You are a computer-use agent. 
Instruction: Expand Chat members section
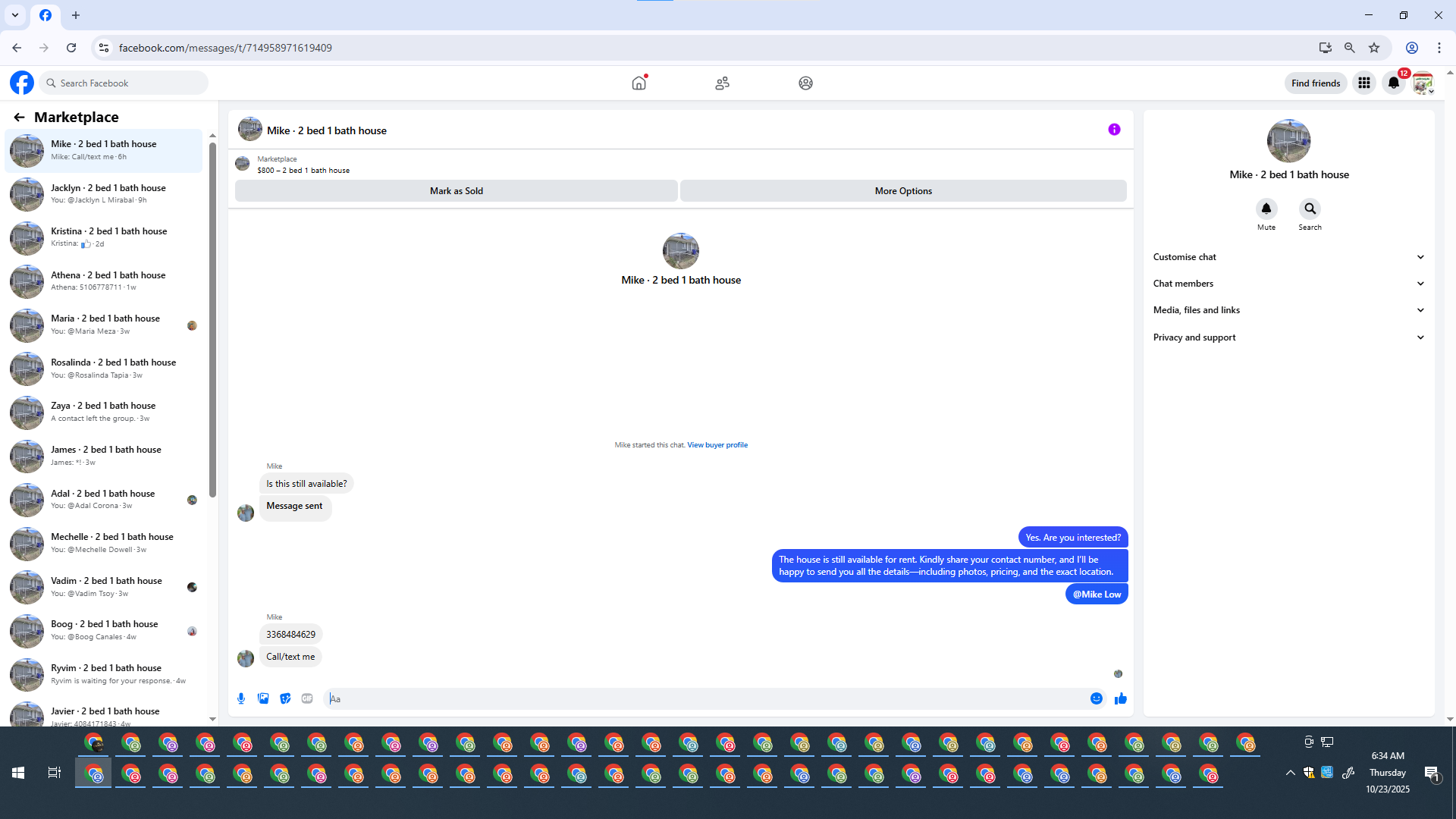click(x=1288, y=284)
